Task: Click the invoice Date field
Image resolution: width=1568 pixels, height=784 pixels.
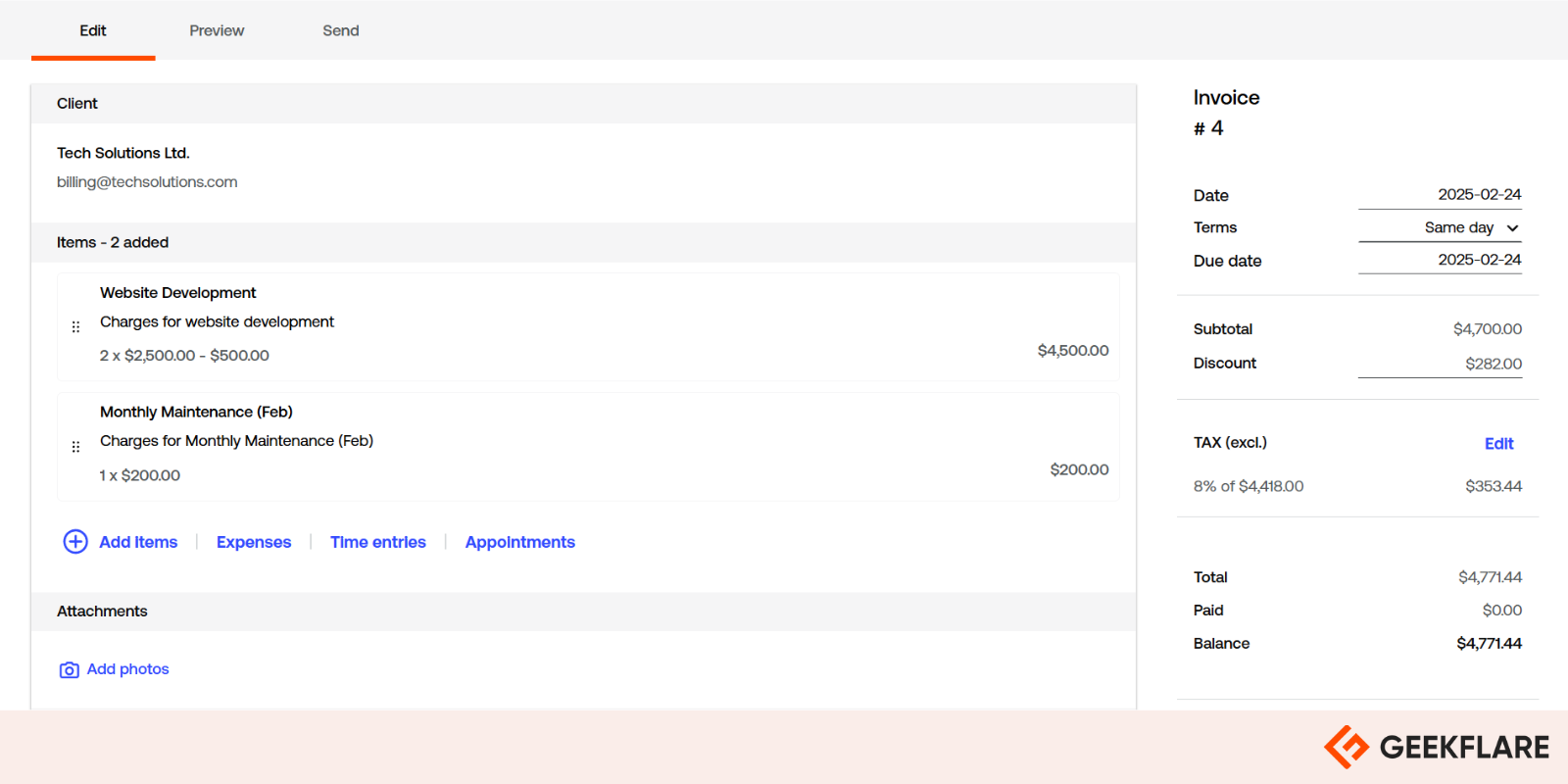Action: coord(1440,195)
